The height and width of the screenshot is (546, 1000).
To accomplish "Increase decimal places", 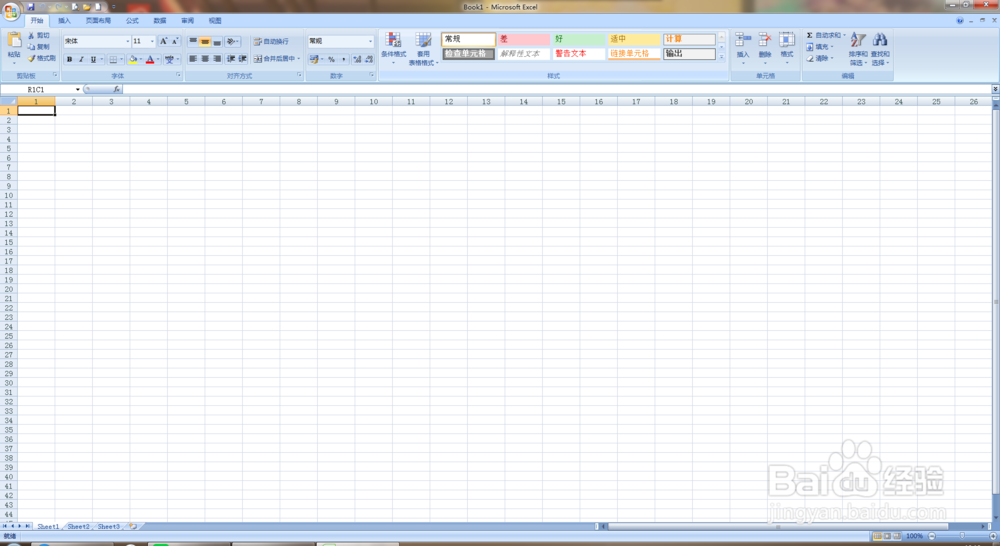I will pos(357,59).
